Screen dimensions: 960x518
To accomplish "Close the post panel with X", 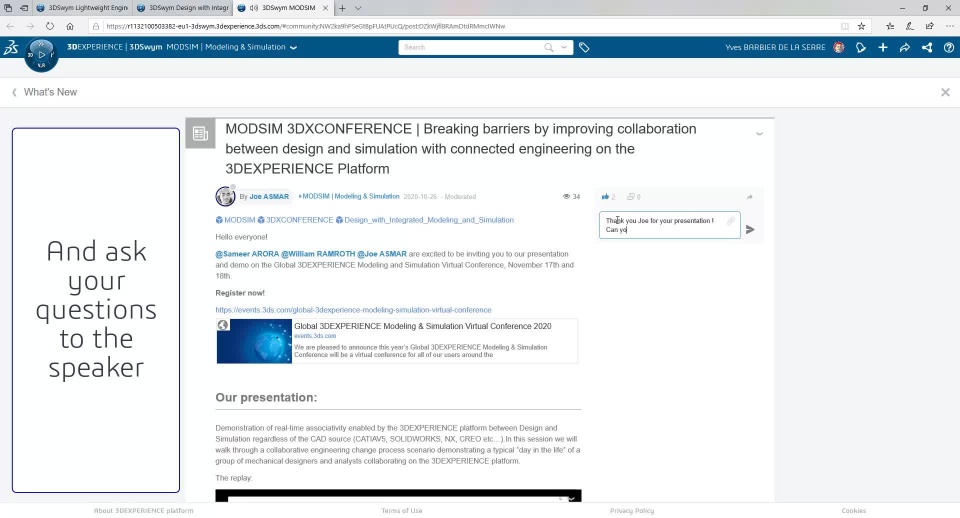I will click(945, 92).
